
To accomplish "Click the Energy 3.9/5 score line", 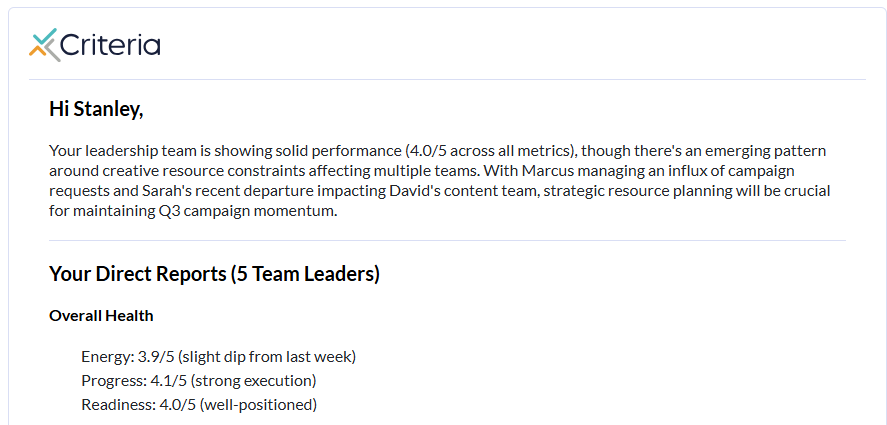I will point(218,356).
